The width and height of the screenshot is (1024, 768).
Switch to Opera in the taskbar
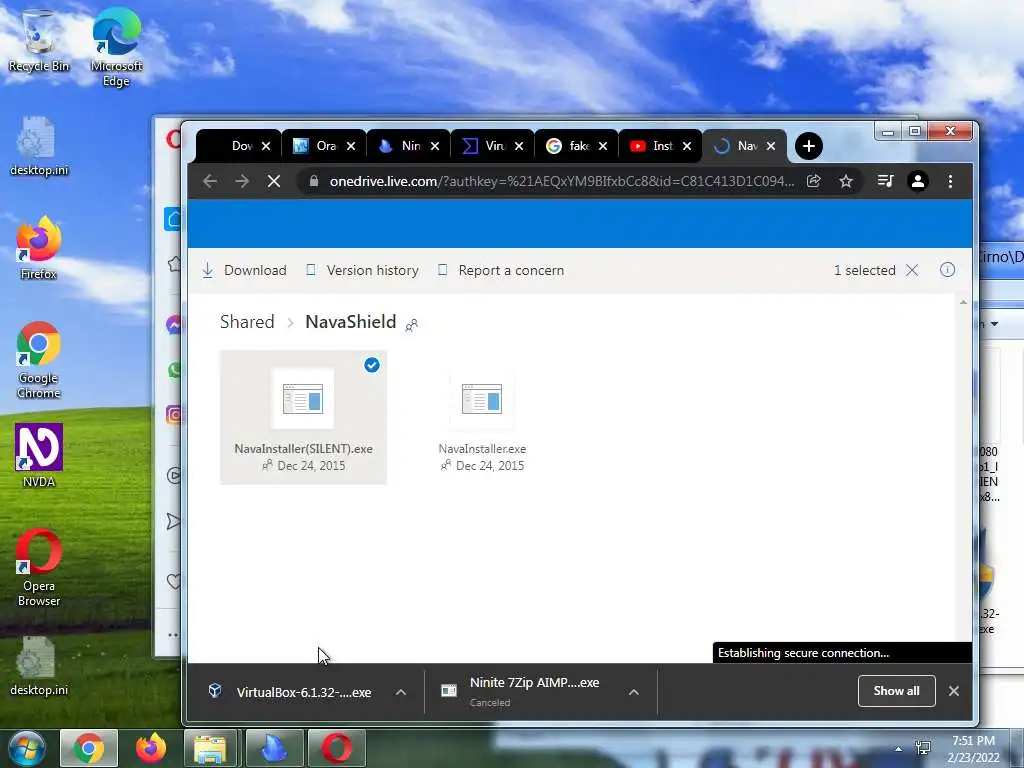(336, 748)
